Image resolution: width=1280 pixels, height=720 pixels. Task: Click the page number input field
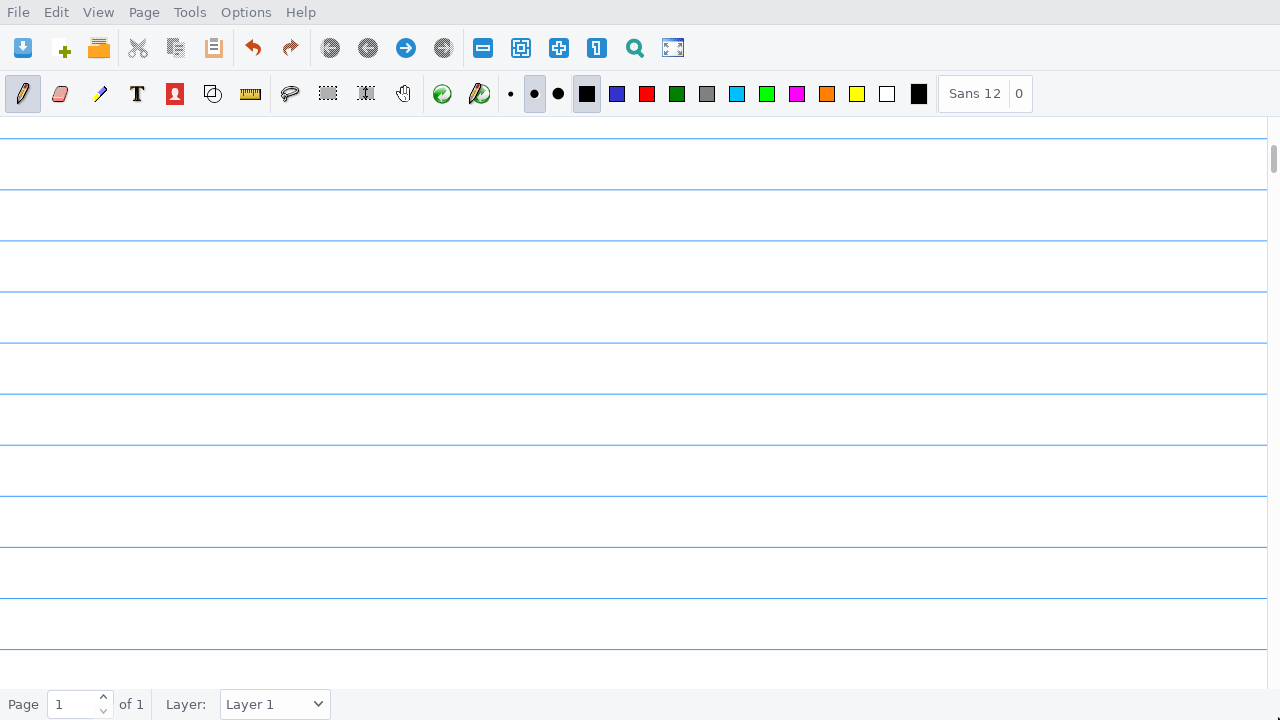[71, 704]
